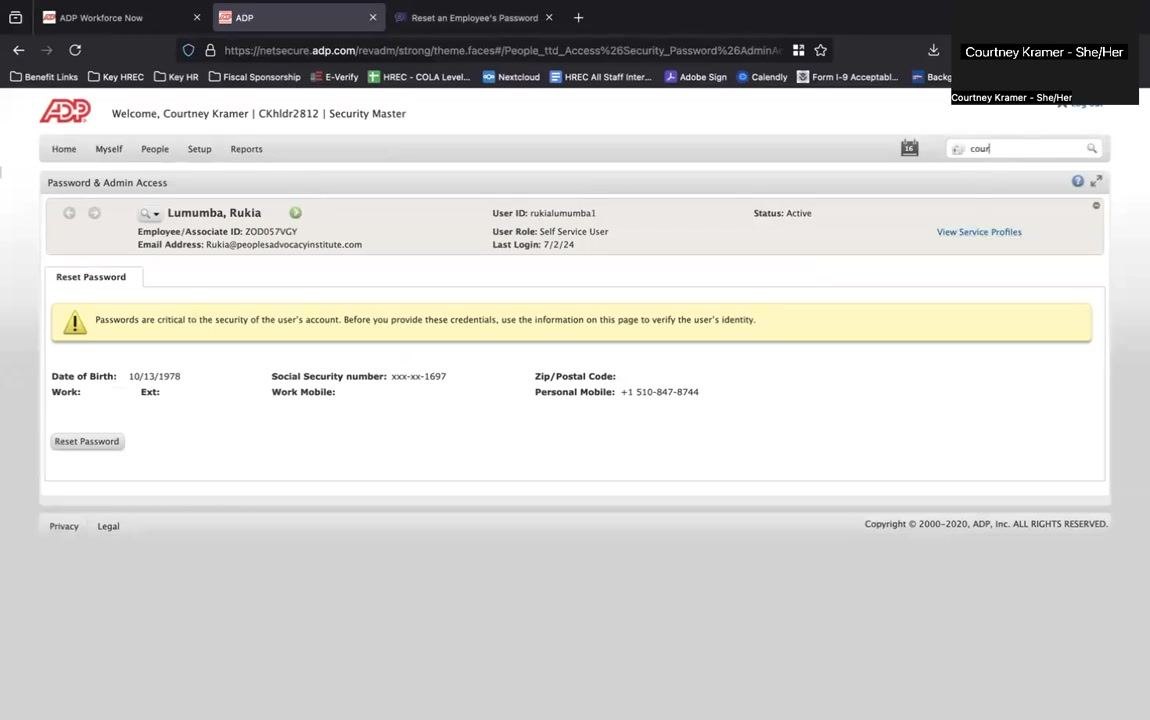Open the employee search dropdown magnifier
1150x720 pixels.
point(150,213)
